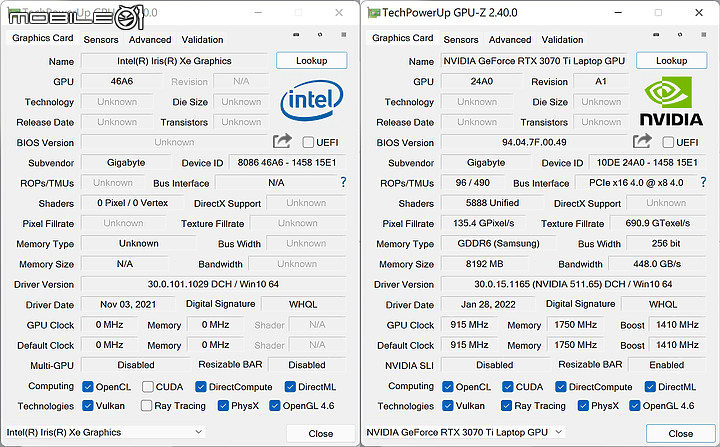Toggle Ray Tracing checkbox in NVIDIA window
Viewport: 720px width, 447px height.
(506, 406)
